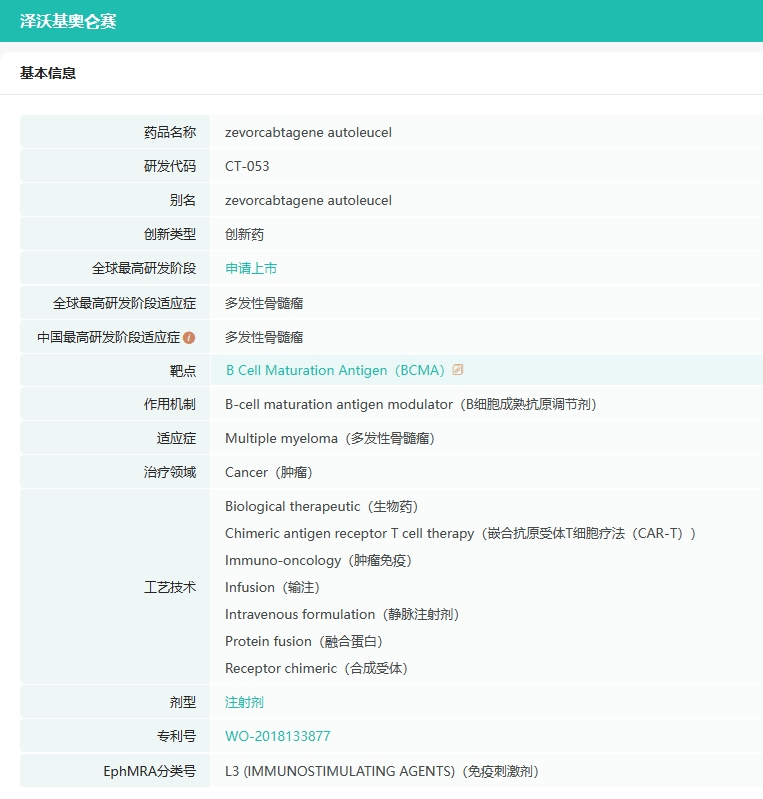This screenshot has width=763, height=799.
Task: Click the edit icon next to BCMA target
Action: 458,370
